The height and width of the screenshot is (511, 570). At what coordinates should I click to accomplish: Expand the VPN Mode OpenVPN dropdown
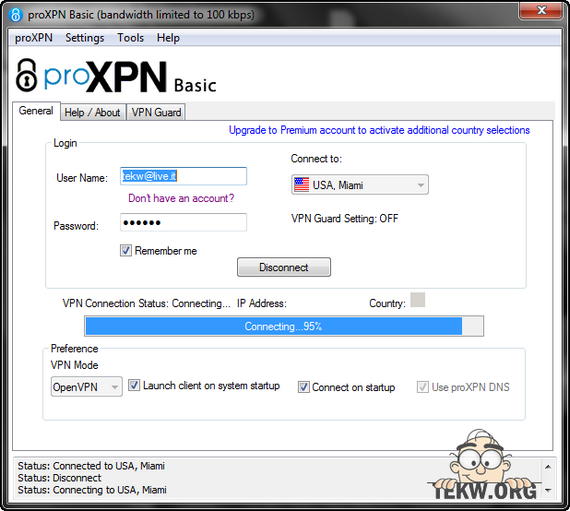click(87, 387)
